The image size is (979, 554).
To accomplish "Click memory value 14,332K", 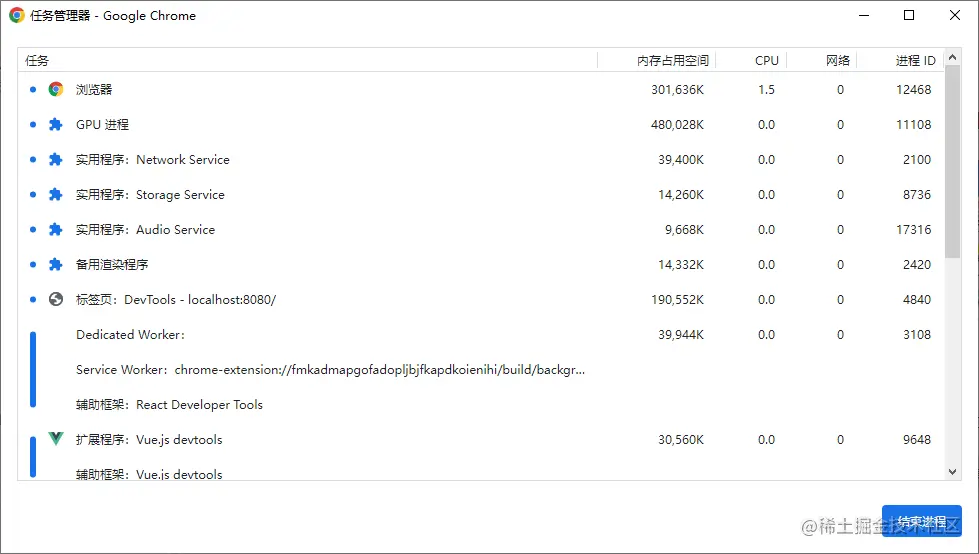I will (681, 264).
